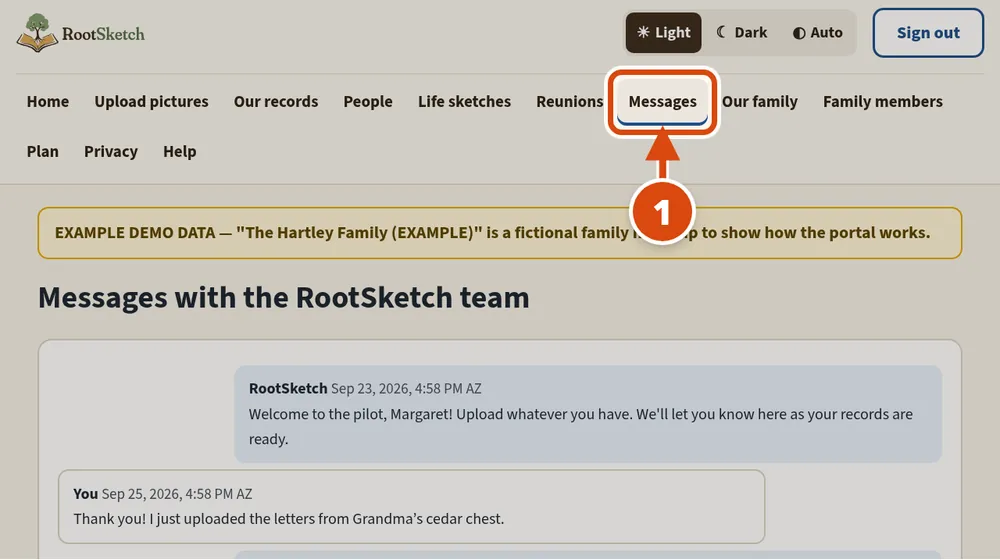Screen dimensions: 1000x560
Task: Open the Privacy page
Action: point(111,152)
